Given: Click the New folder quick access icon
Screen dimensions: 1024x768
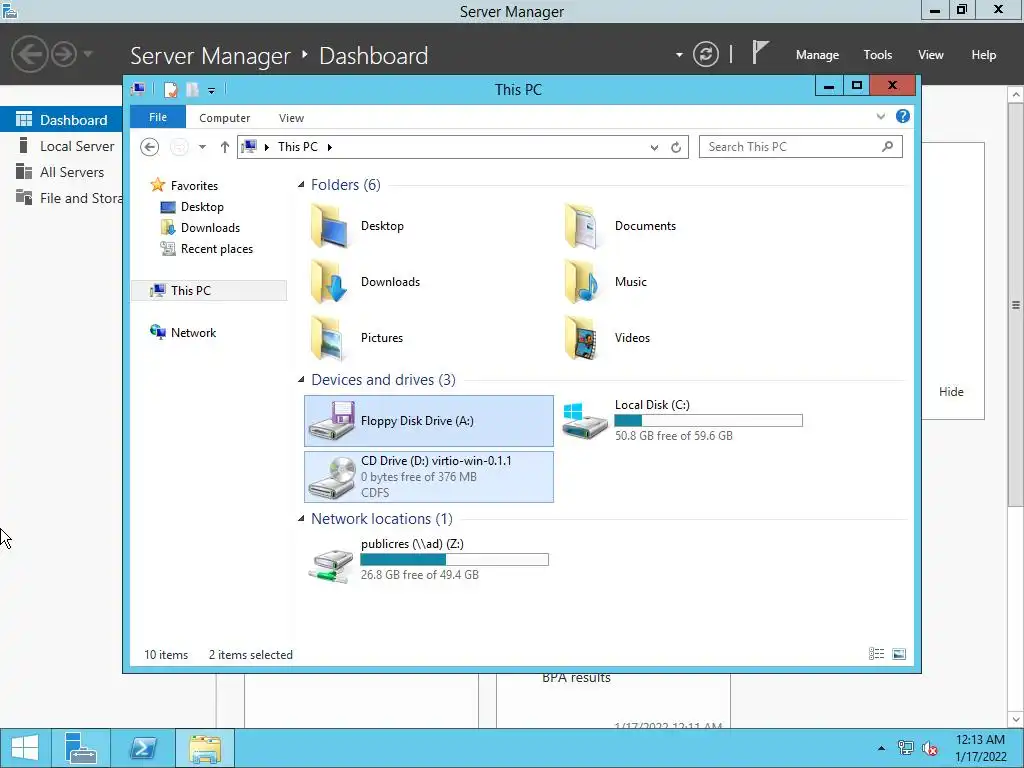Looking at the screenshot, I should click(x=193, y=89).
